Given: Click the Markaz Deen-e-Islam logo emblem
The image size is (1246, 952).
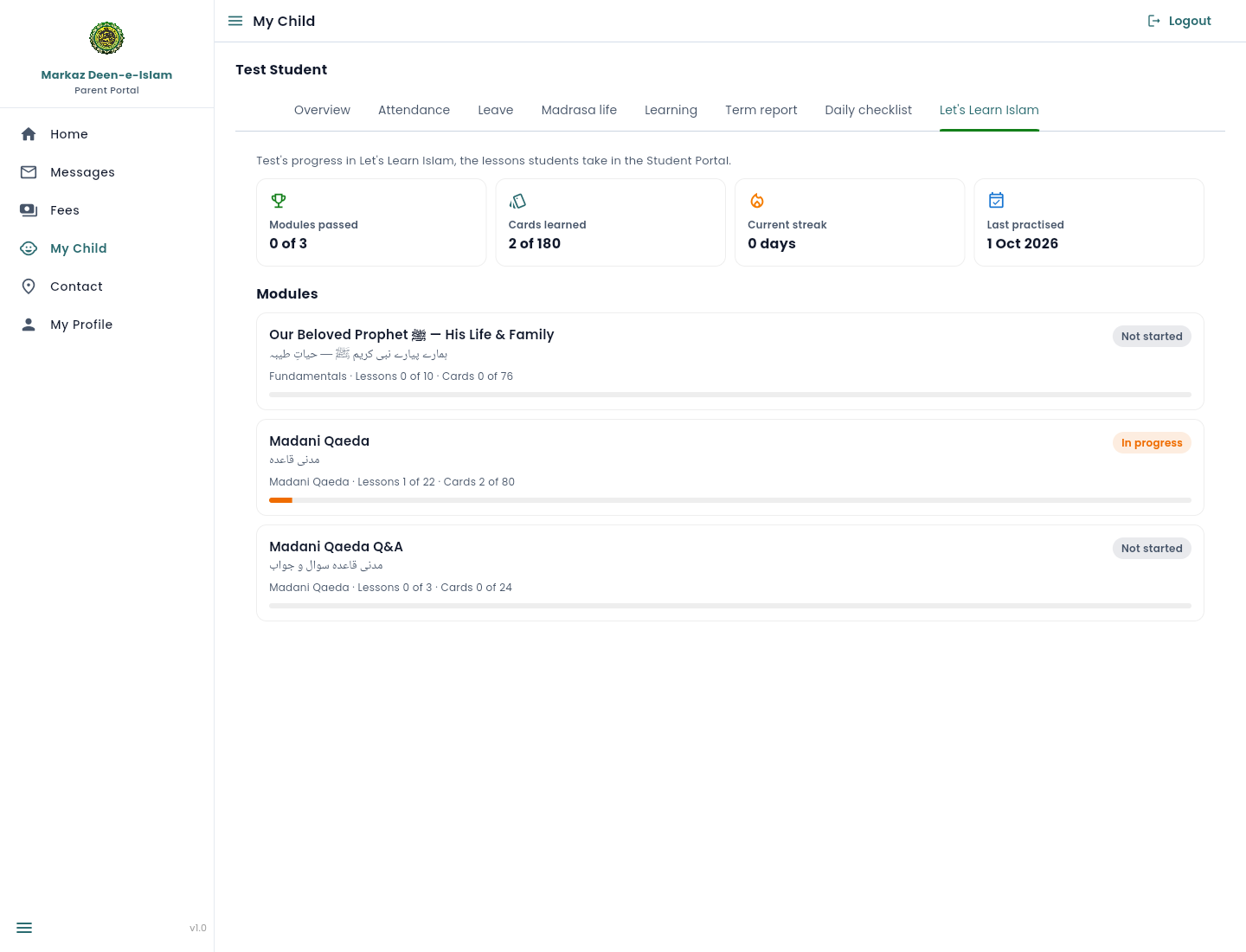Looking at the screenshot, I should point(106,38).
